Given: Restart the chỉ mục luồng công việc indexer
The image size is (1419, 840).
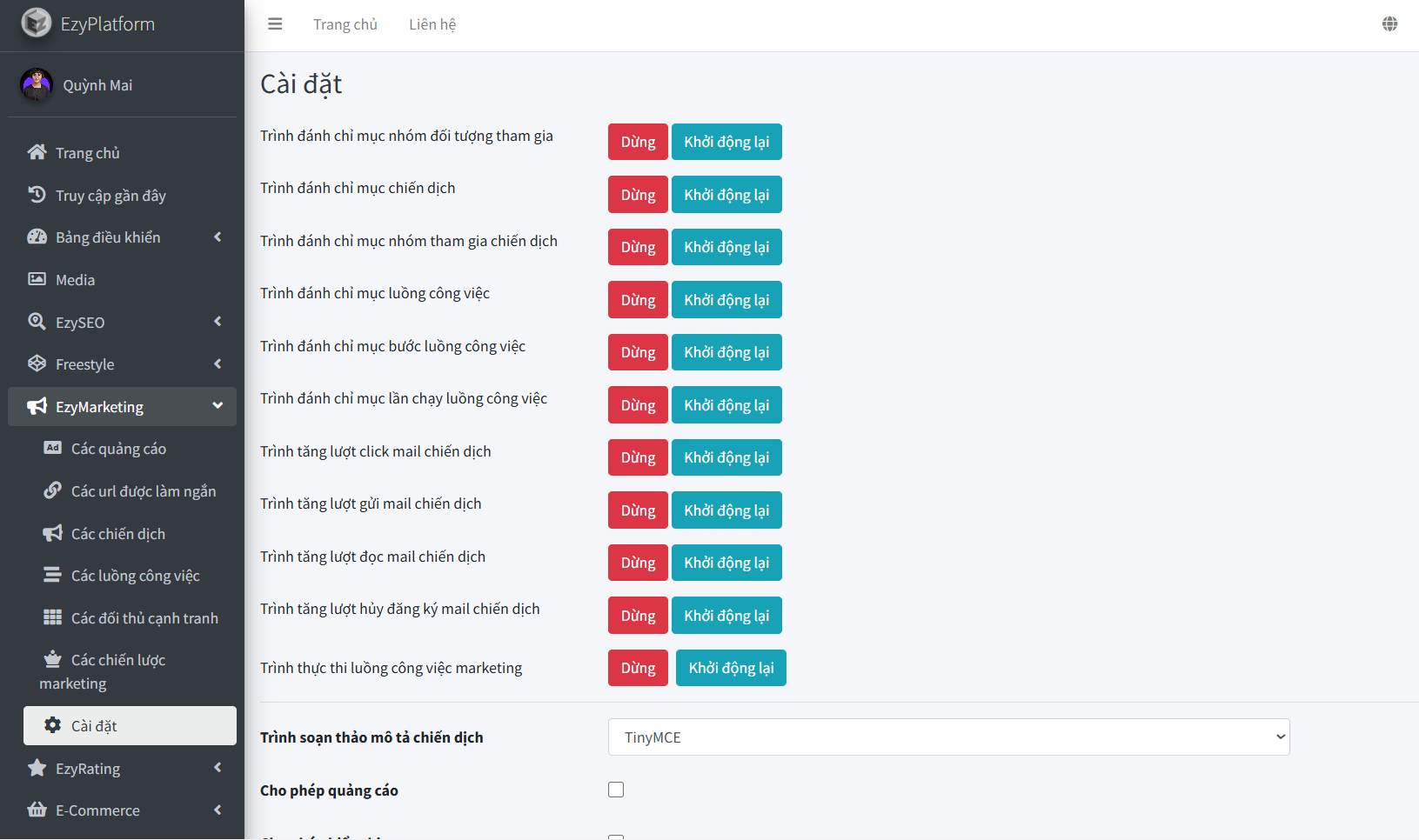Looking at the screenshot, I should [x=726, y=300].
